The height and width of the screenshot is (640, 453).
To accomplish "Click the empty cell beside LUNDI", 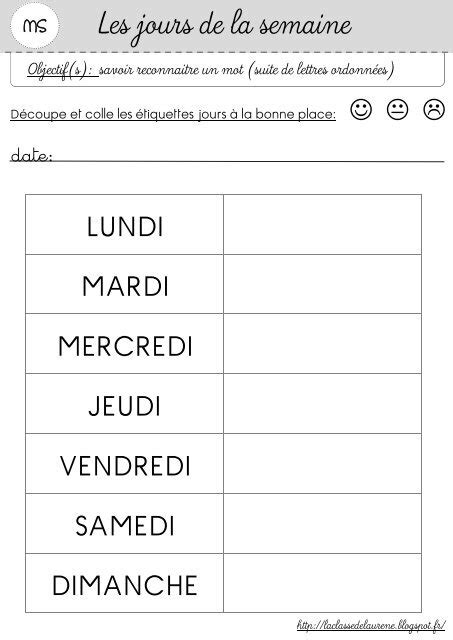I will [322, 224].
